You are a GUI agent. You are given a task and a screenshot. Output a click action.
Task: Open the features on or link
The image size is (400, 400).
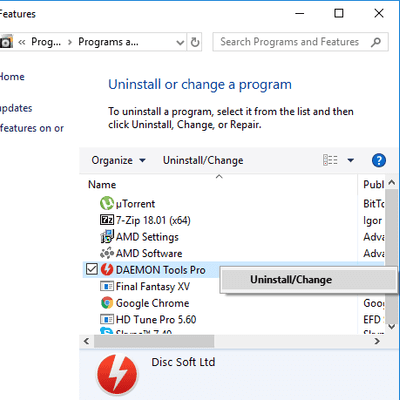coord(32,128)
